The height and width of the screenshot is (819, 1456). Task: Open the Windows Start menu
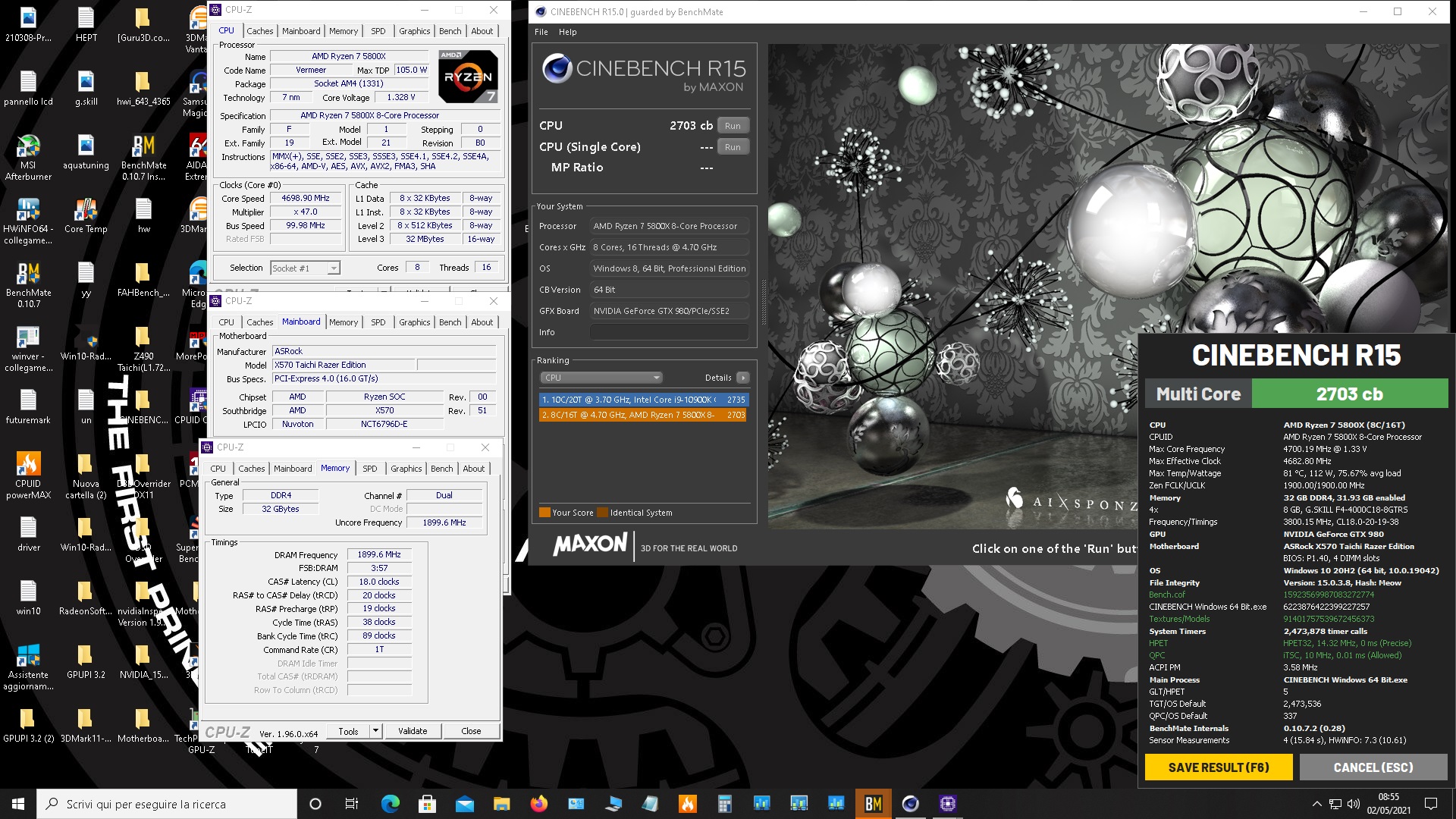(18, 804)
